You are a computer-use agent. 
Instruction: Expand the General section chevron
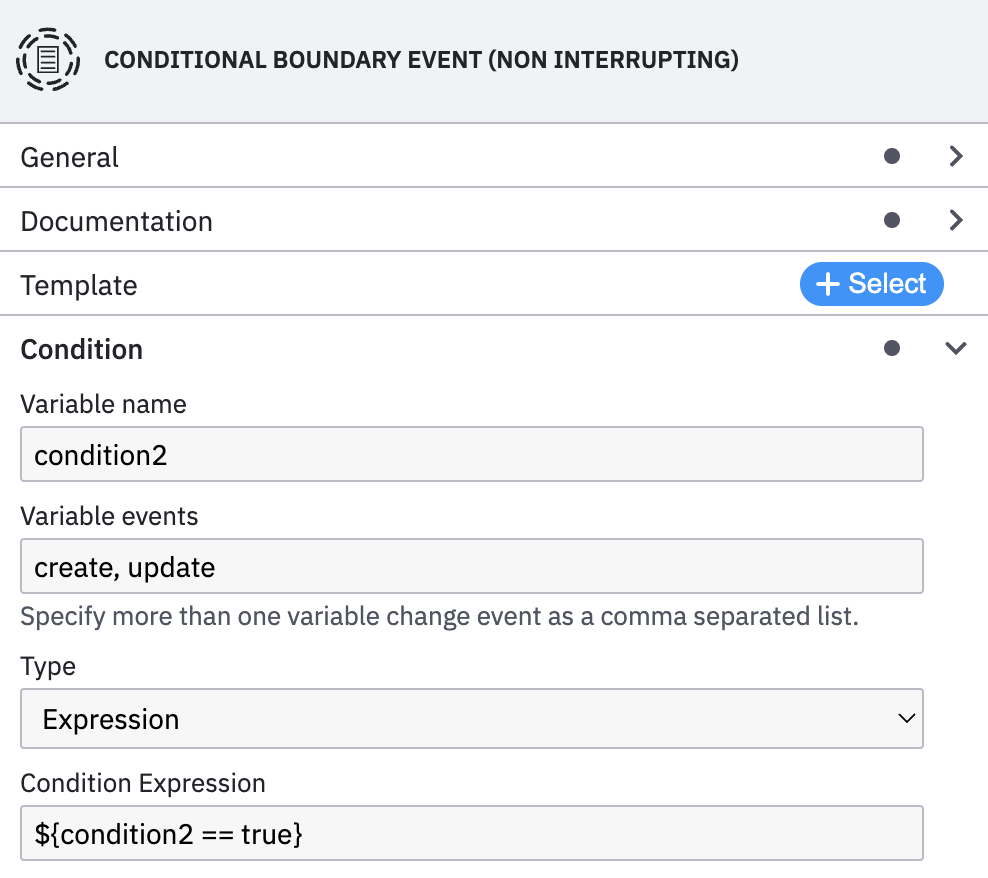coord(956,157)
